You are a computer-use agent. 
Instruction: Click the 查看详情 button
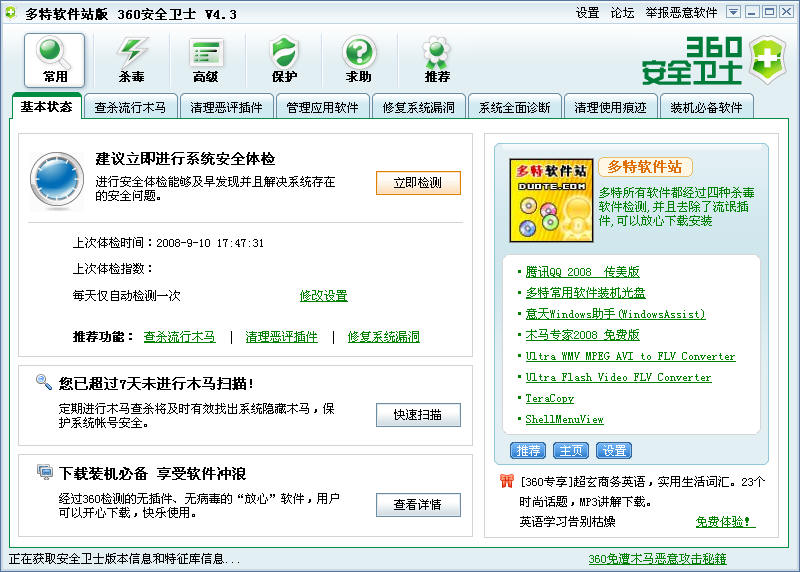click(x=418, y=505)
